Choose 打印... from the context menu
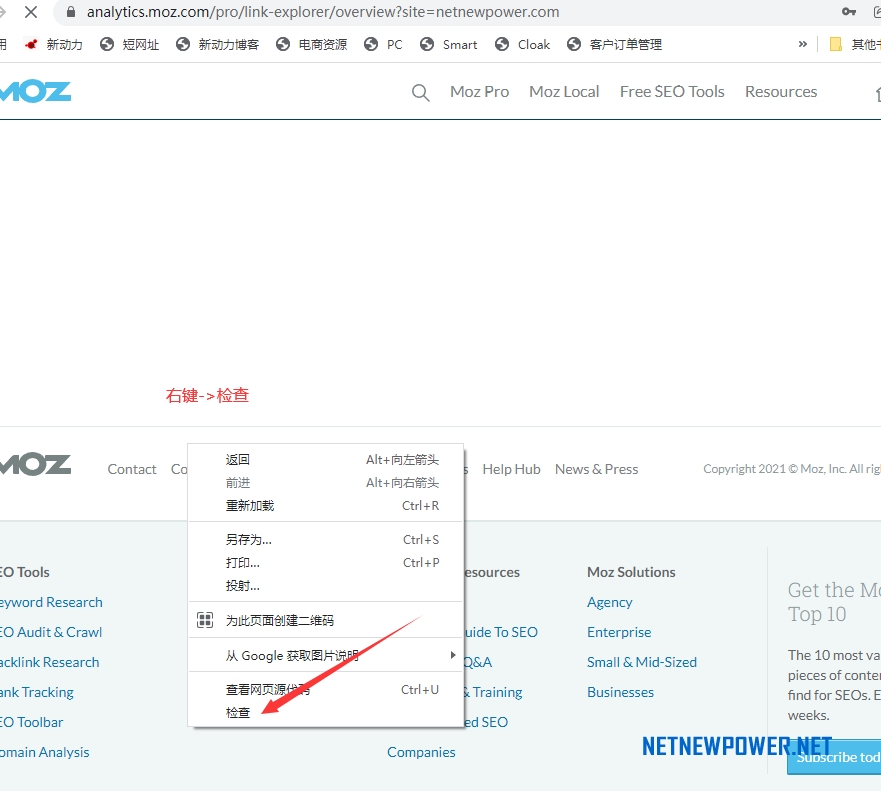881x791 pixels. point(325,563)
